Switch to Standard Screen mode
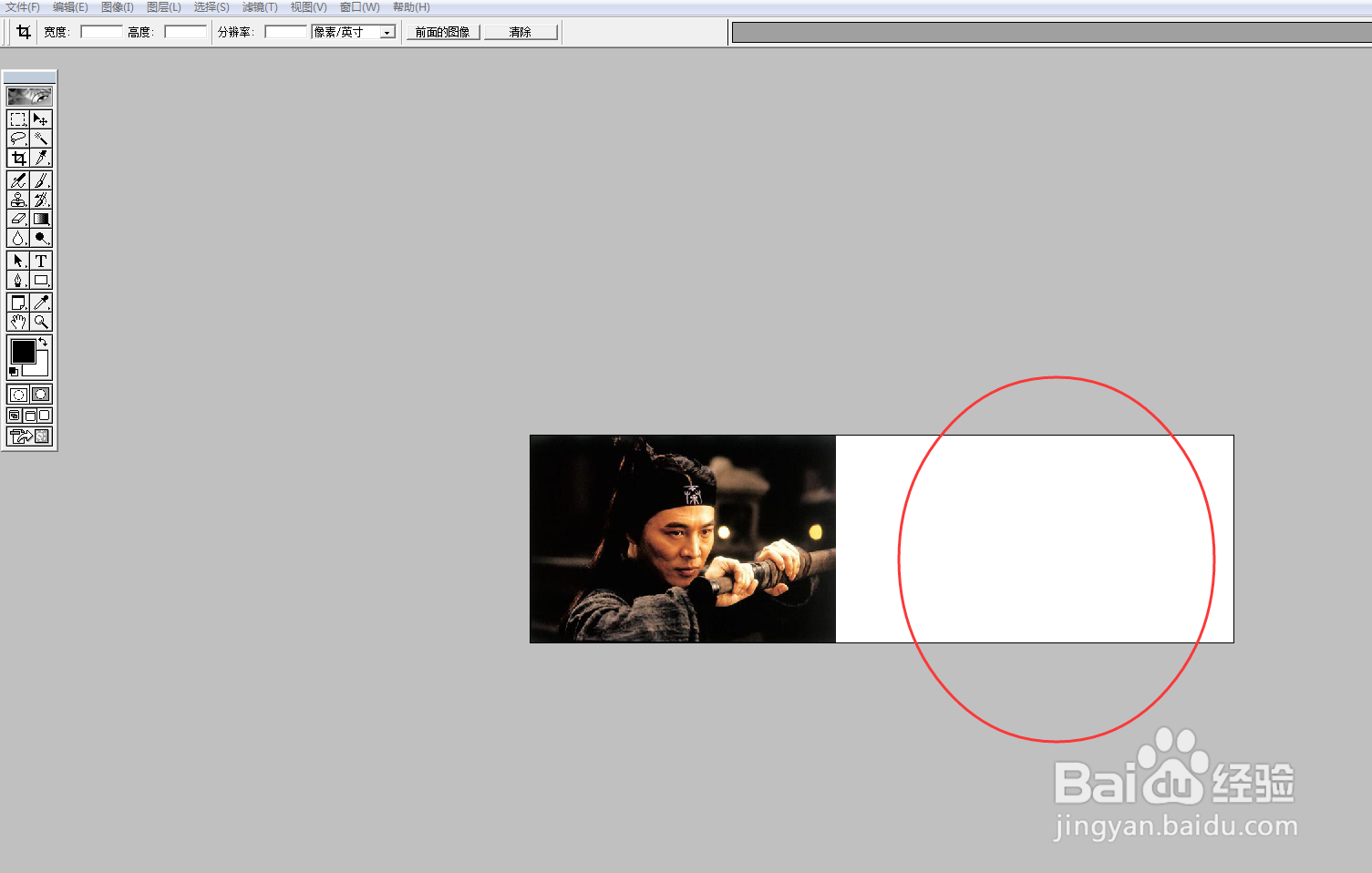The width and height of the screenshot is (1372, 873). pyautogui.click(x=15, y=416)
